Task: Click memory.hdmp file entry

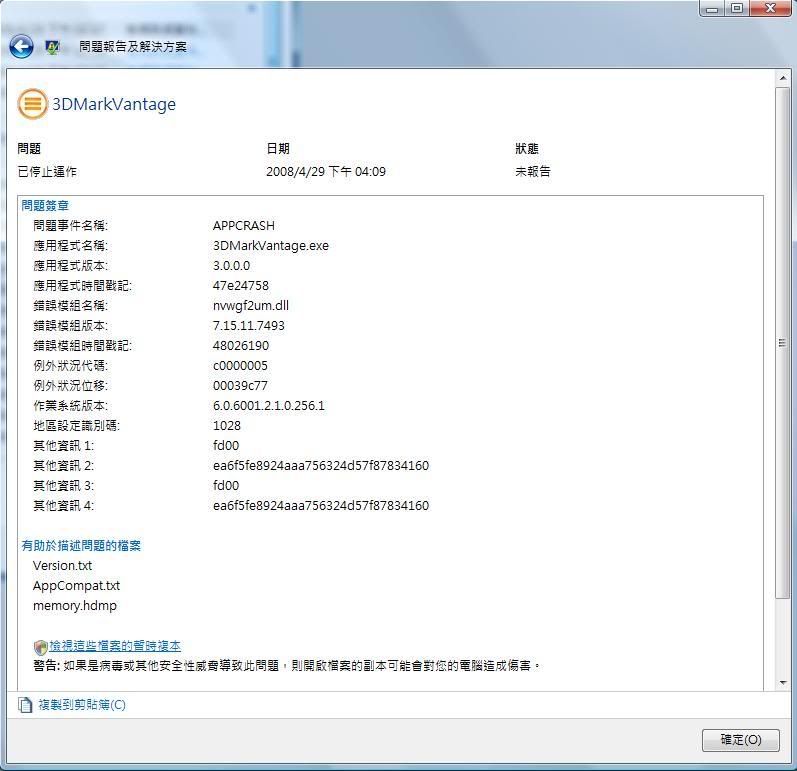Action: tap(75, 606)
